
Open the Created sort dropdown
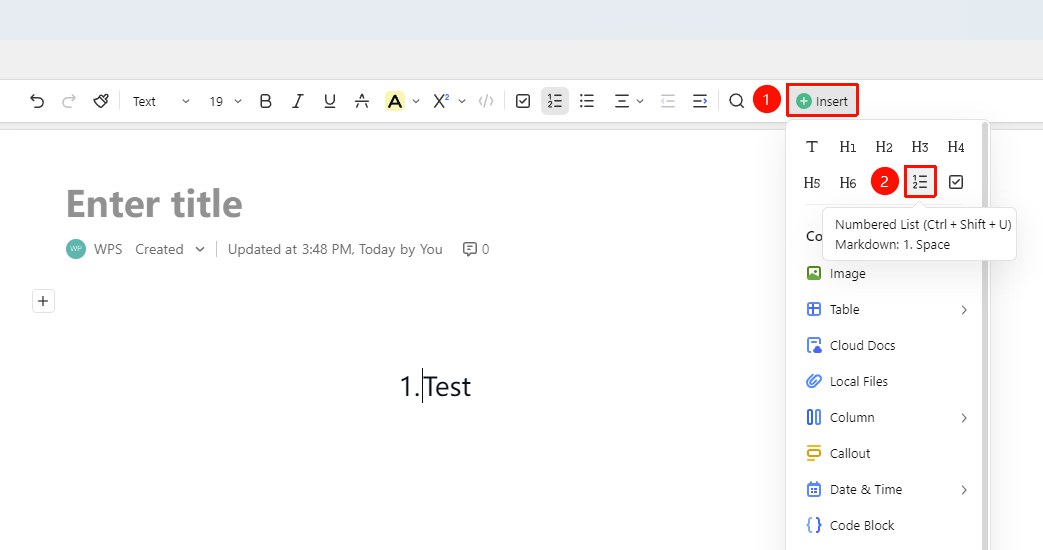(x=170, y=249)
